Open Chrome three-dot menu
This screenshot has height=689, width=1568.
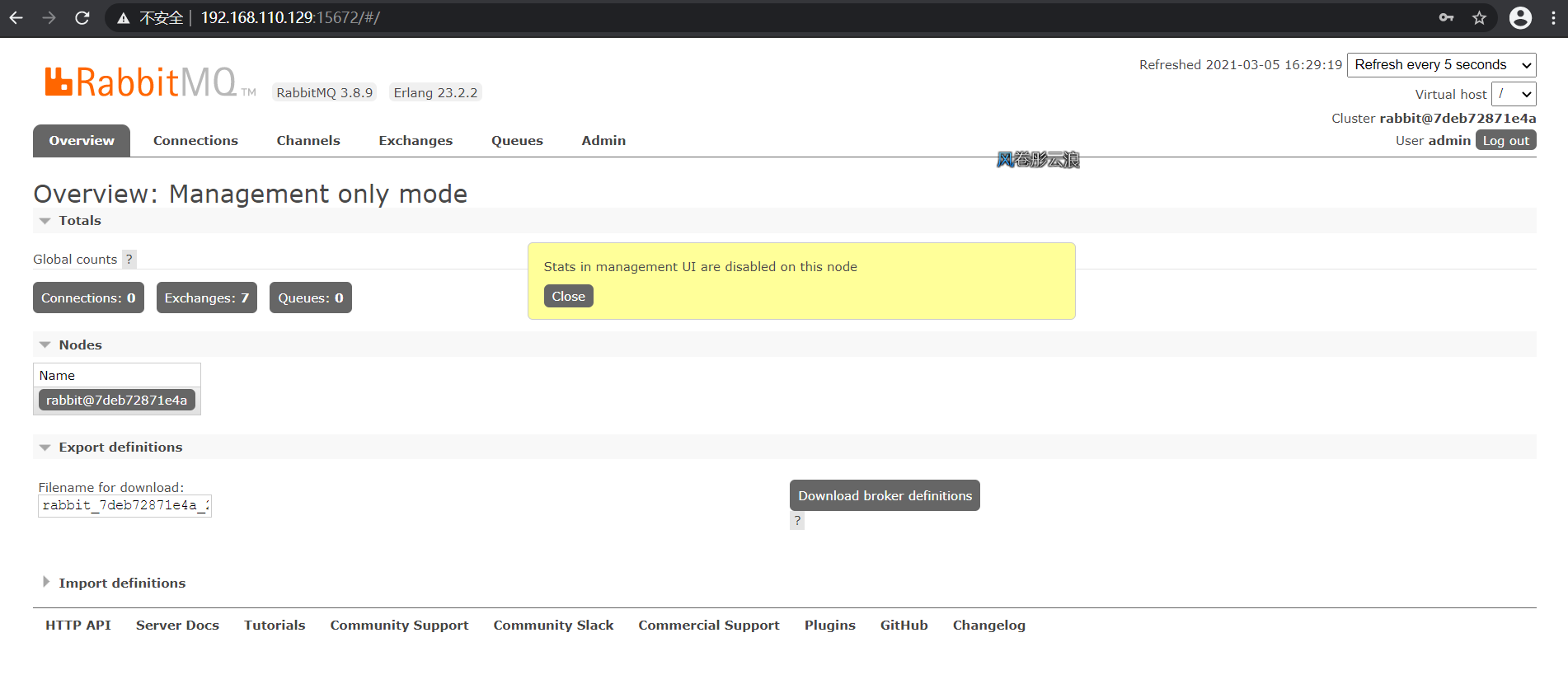pos(1553,17)
